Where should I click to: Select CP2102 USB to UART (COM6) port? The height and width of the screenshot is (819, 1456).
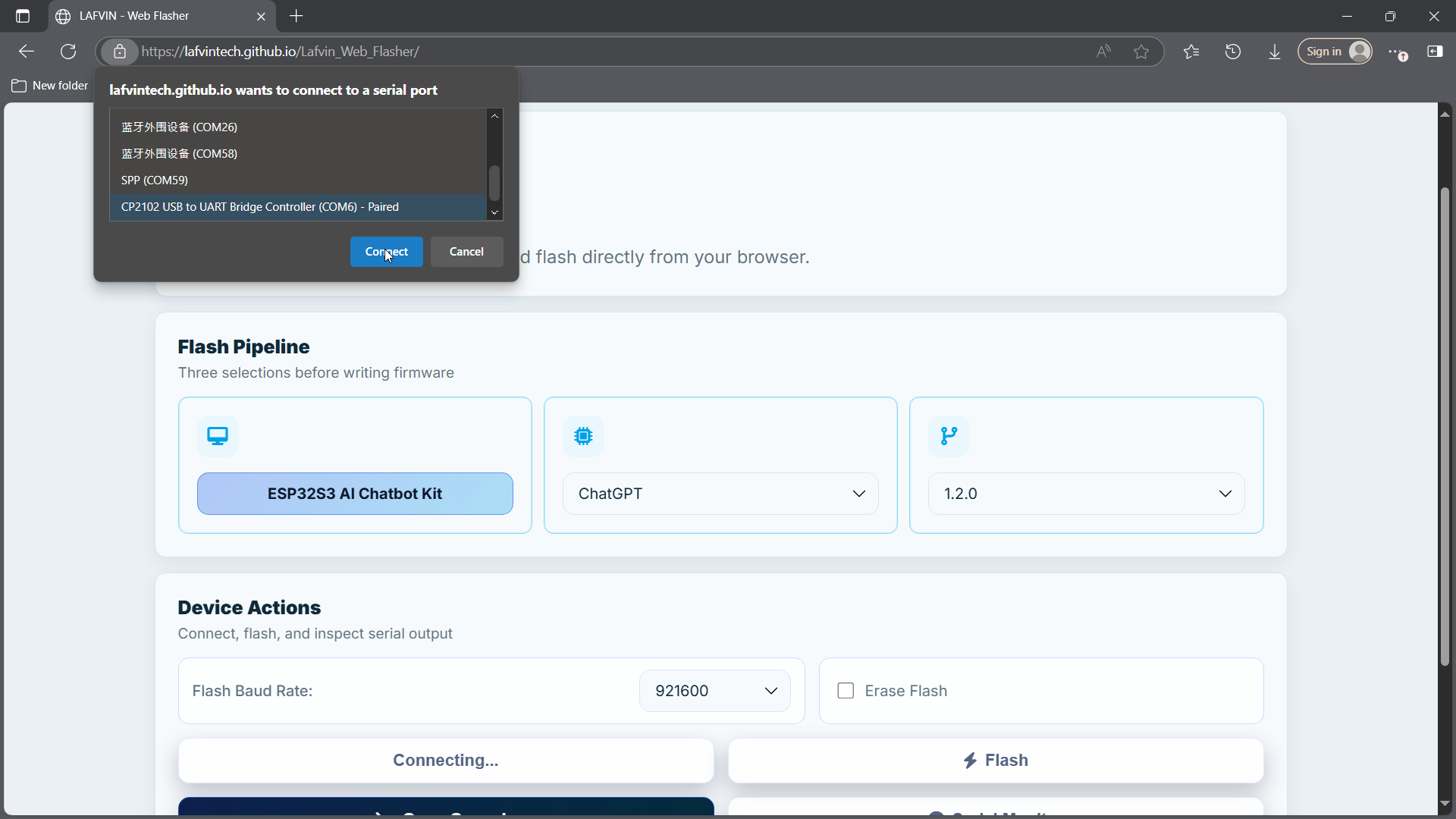pos(298,207)
